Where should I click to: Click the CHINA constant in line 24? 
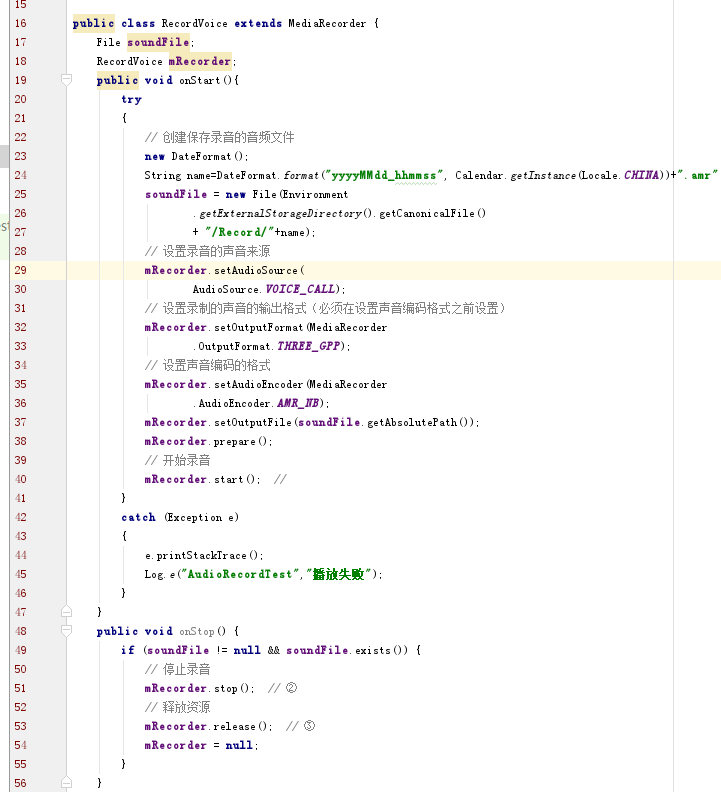coord(641,175)
